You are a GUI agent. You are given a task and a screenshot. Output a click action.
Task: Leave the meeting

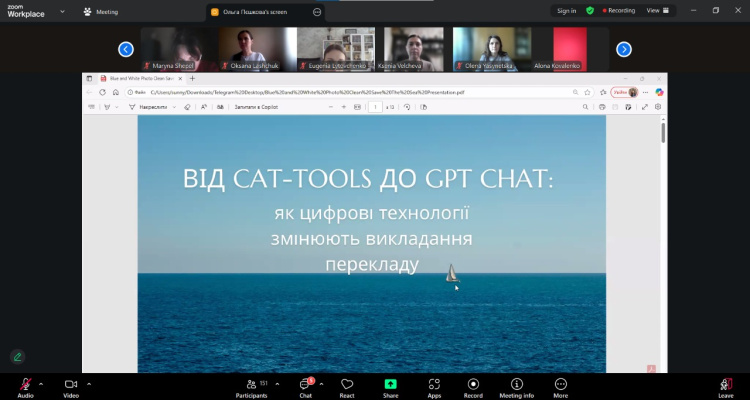tap(726, 388)
